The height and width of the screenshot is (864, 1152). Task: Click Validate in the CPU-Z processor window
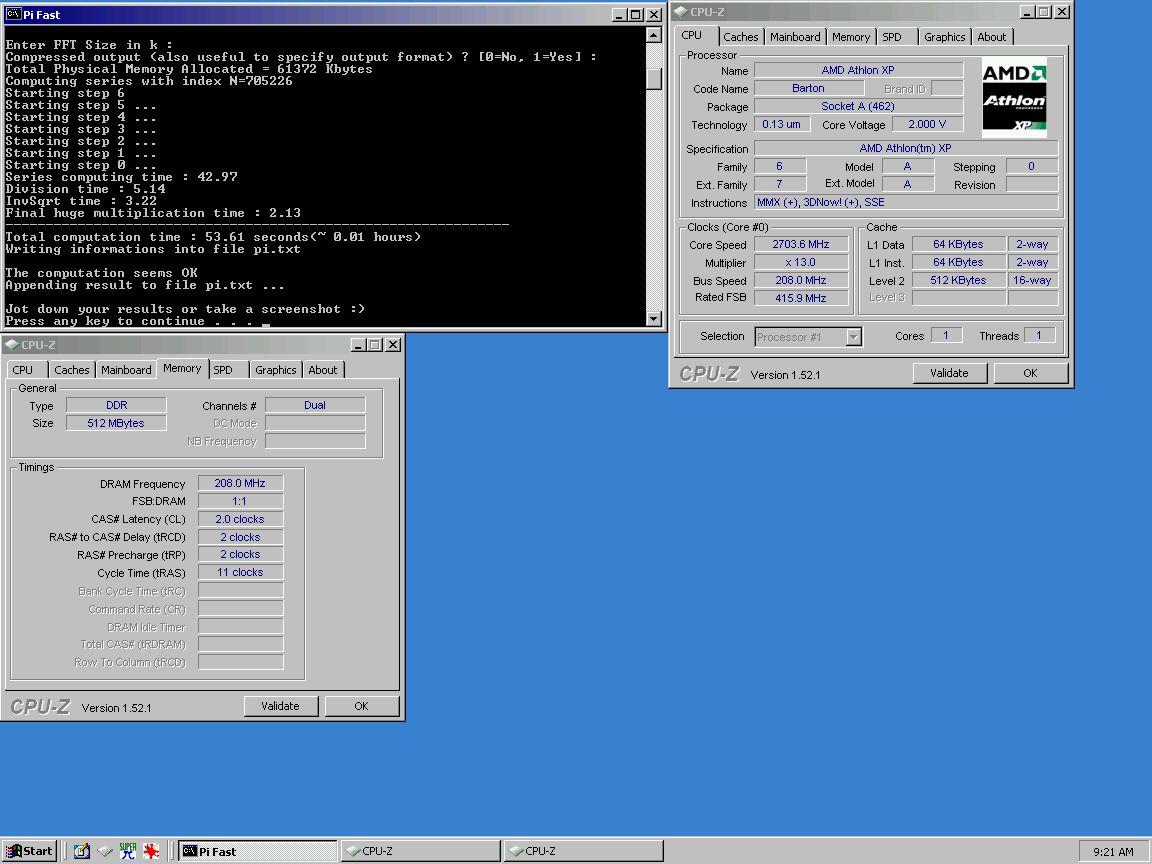949,373
